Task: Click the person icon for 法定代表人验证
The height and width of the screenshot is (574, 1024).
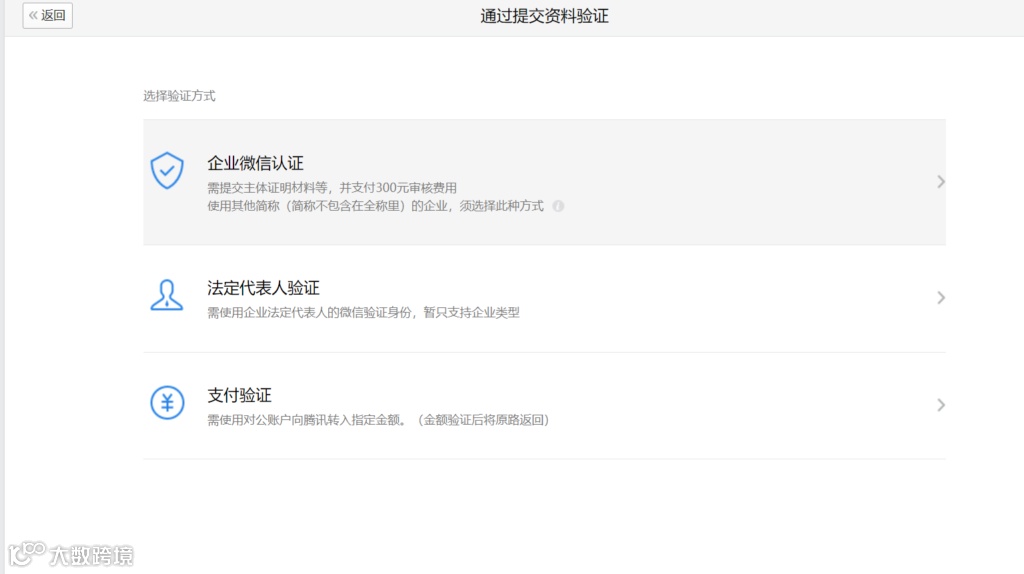Action: point(167,295)
